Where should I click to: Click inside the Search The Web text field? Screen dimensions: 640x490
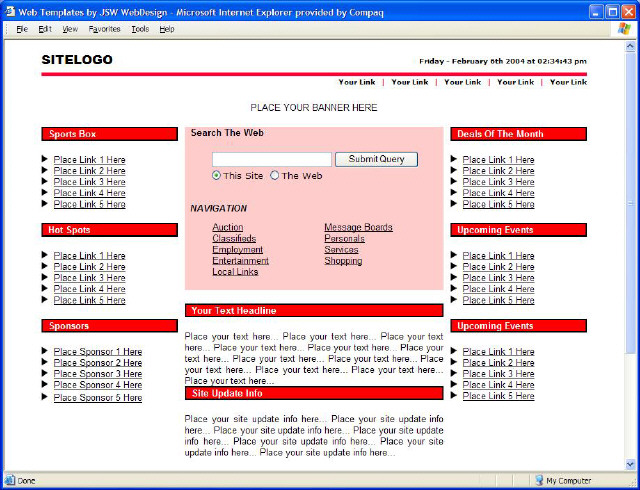[x=271, y=159]
